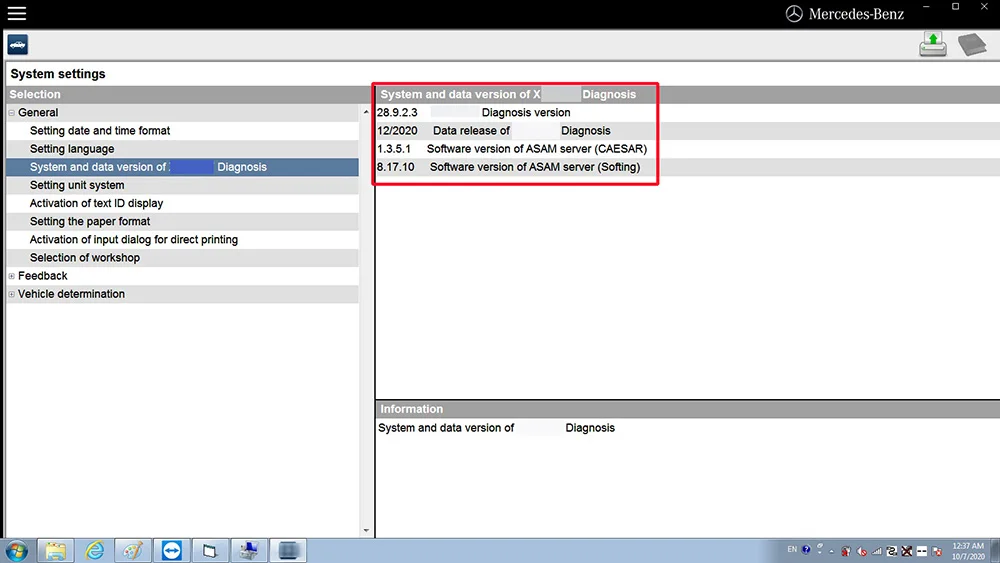This screenshot has width=1000, height=563.
Task: Minimize the diagnosis window
Action: pyautogui.click(x=926, y=6)
